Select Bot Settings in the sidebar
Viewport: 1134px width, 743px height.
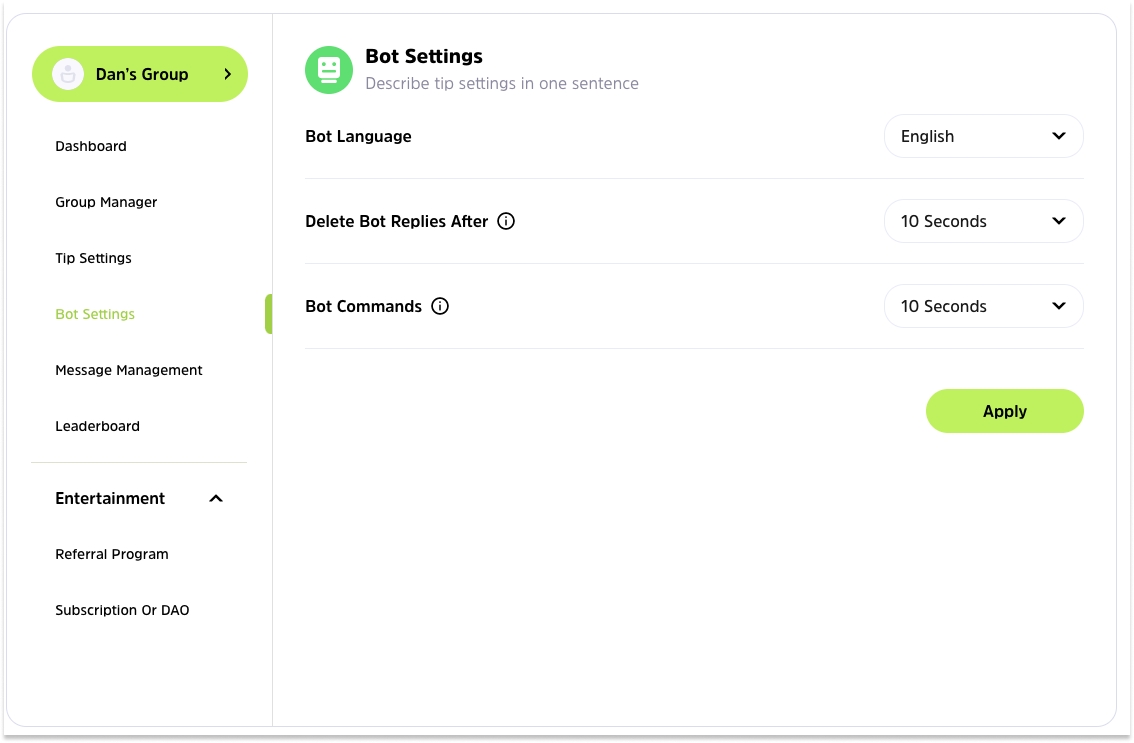point(95,314)
